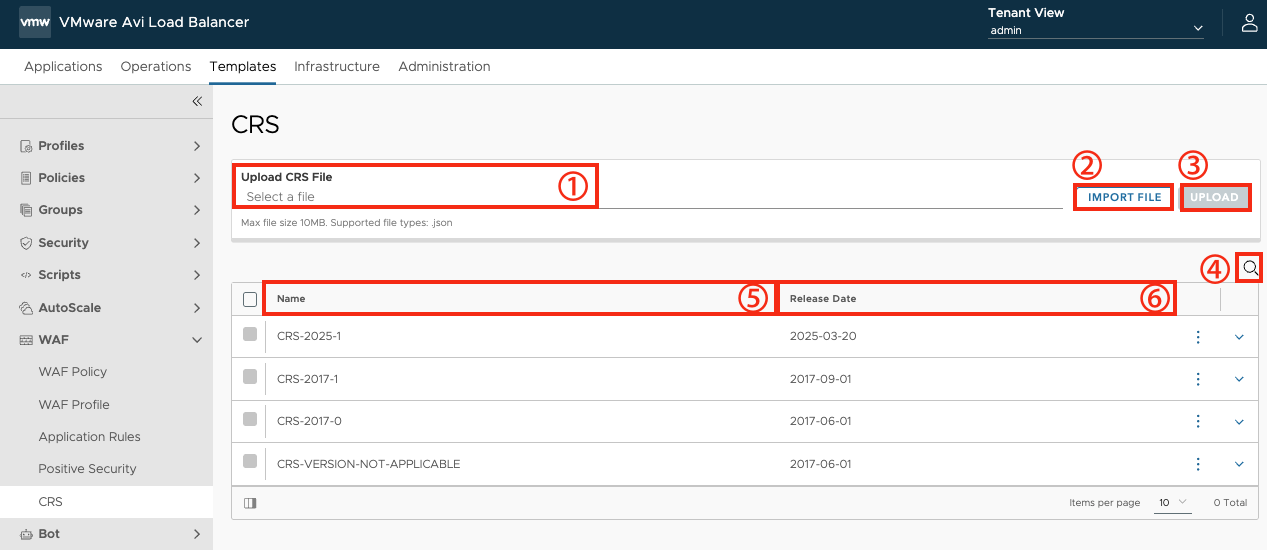Click the WAF firewall icon
Viewport: 1267px width, 550px height.
[27, 340]
